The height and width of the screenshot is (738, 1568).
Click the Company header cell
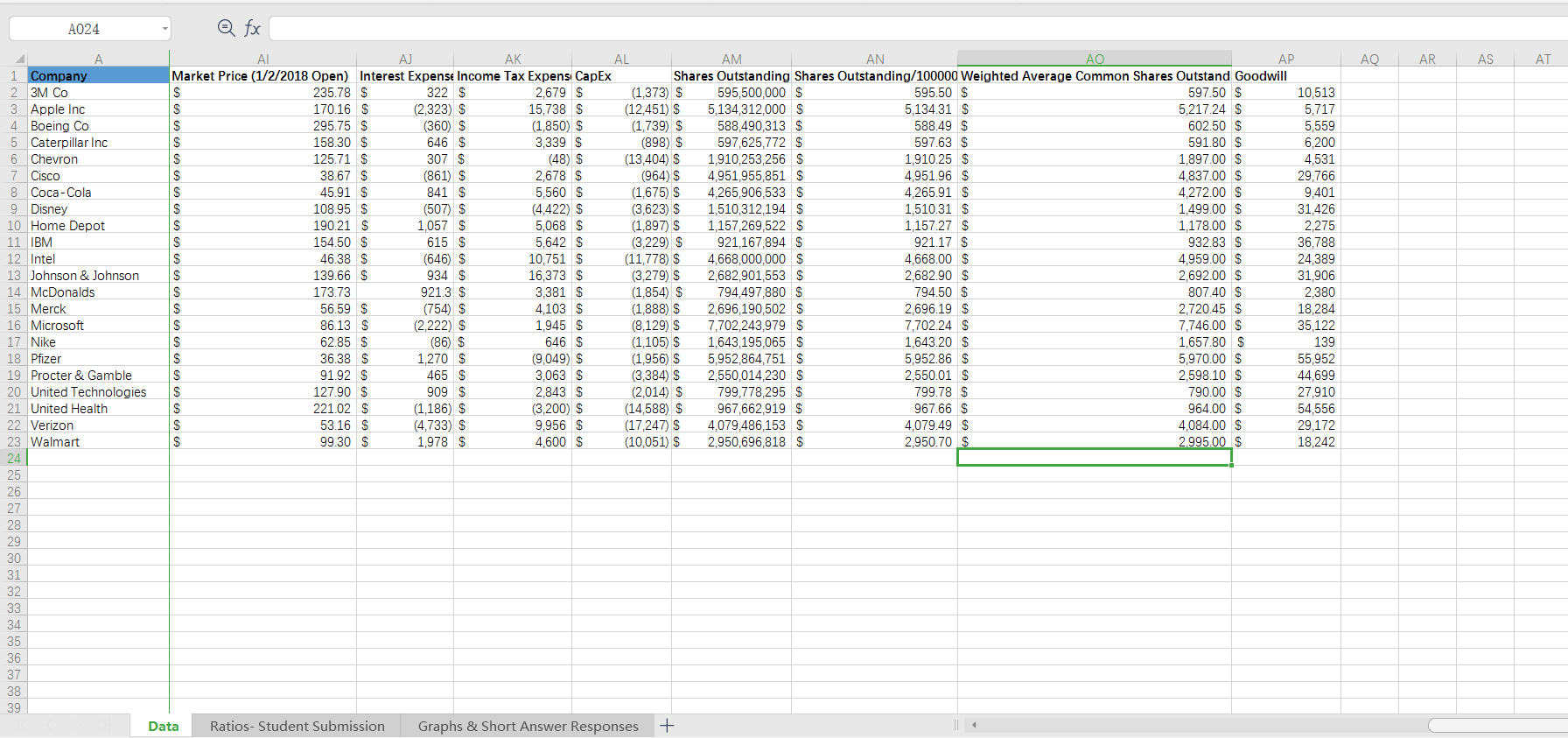click(98, 76)
